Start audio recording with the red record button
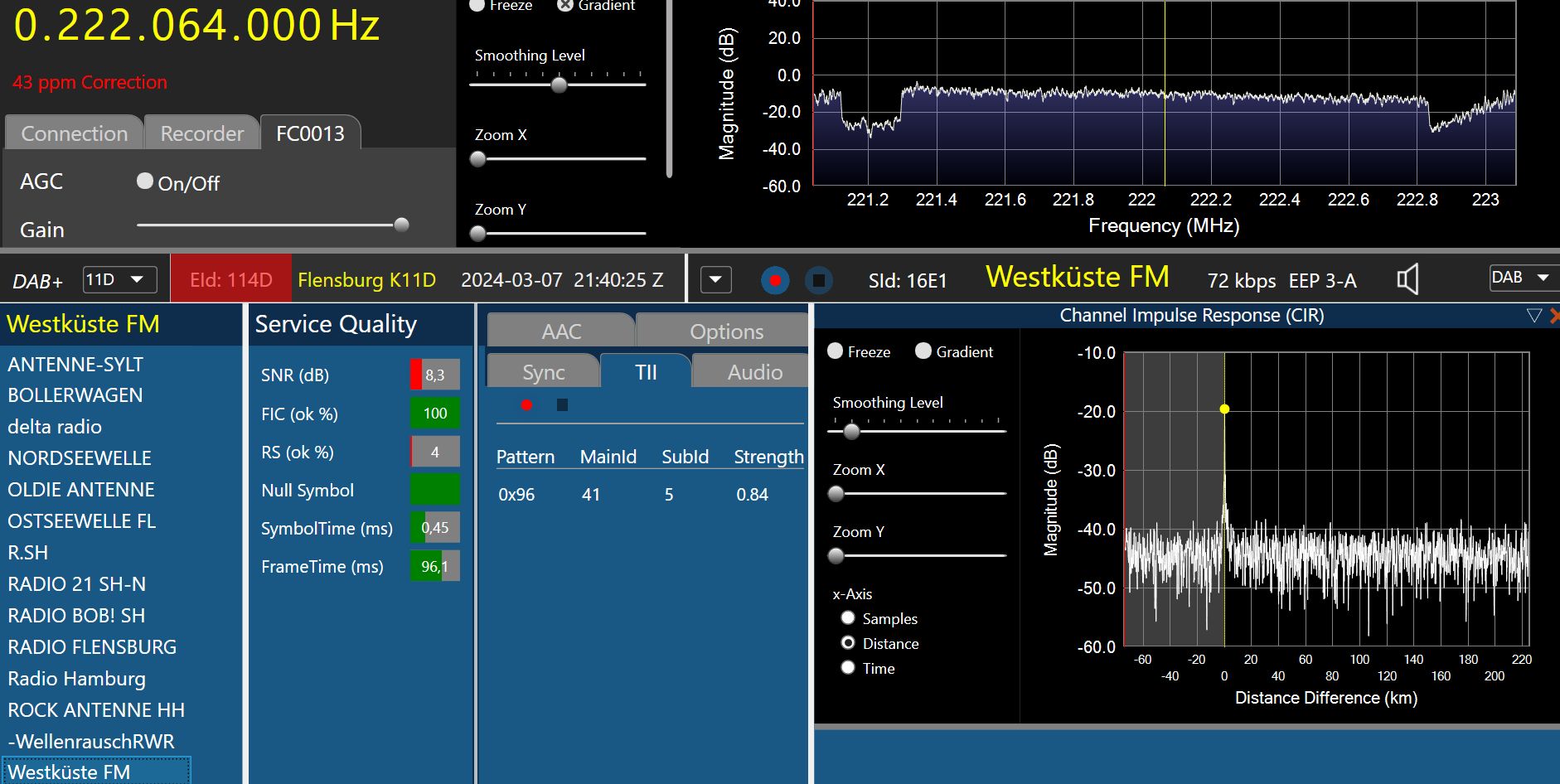Screen dimensions: 1560x784 [x=775, y=280]
